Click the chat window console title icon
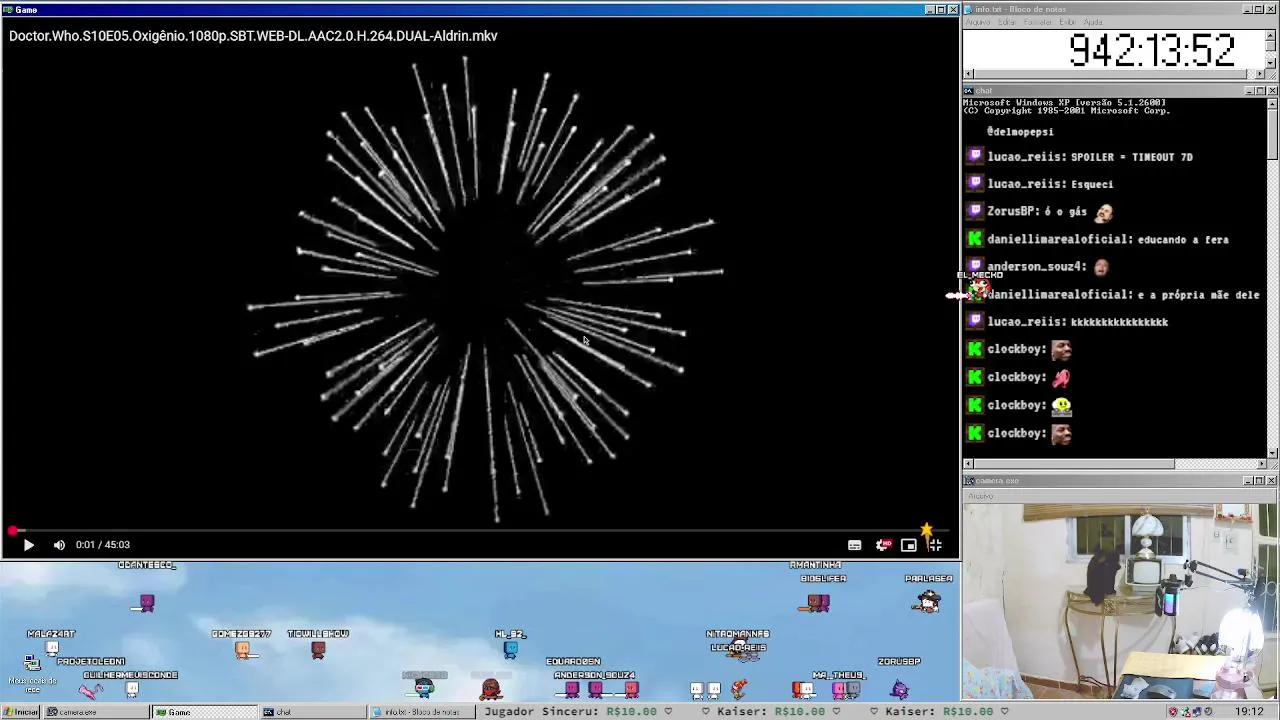The height and width of the screenshot is (720, 1280). 968,91
